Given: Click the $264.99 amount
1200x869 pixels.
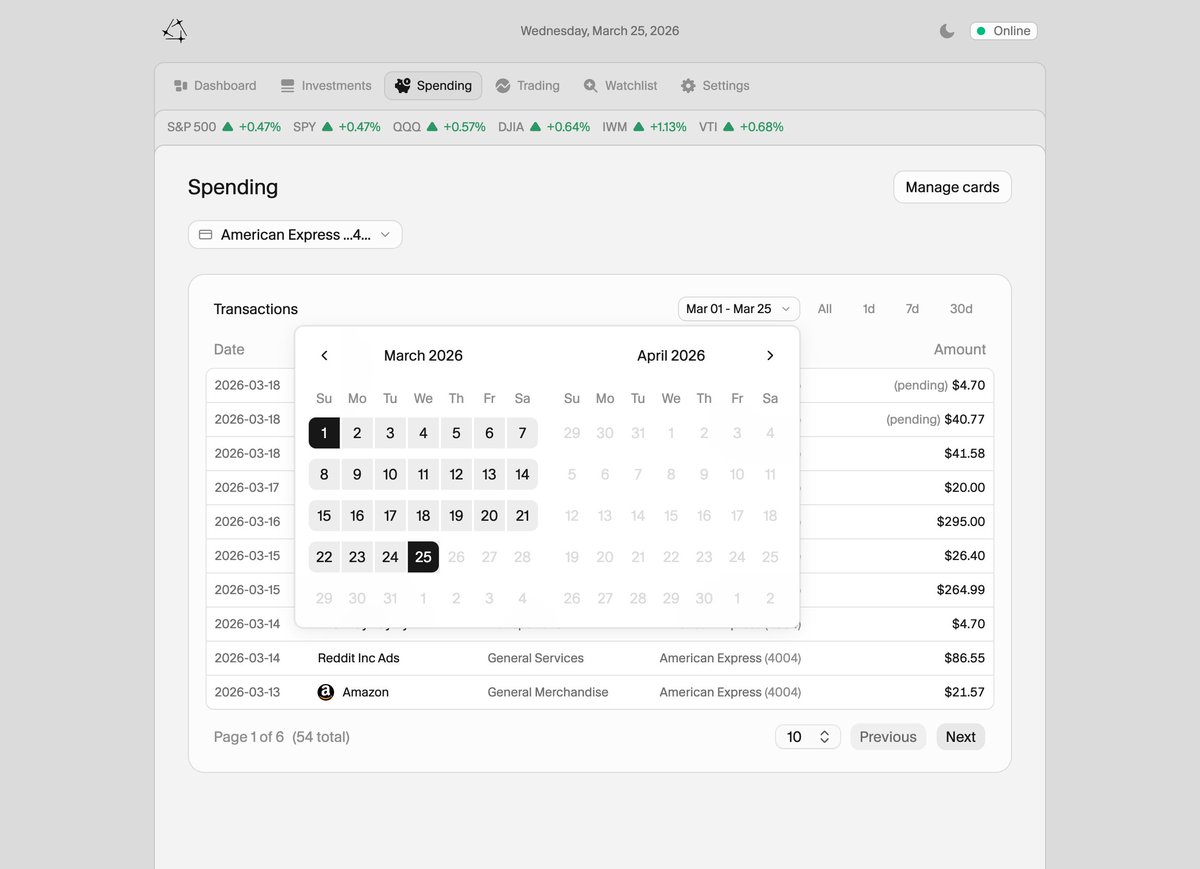Looking at the screenshot, I should click(x=961, y=590).
